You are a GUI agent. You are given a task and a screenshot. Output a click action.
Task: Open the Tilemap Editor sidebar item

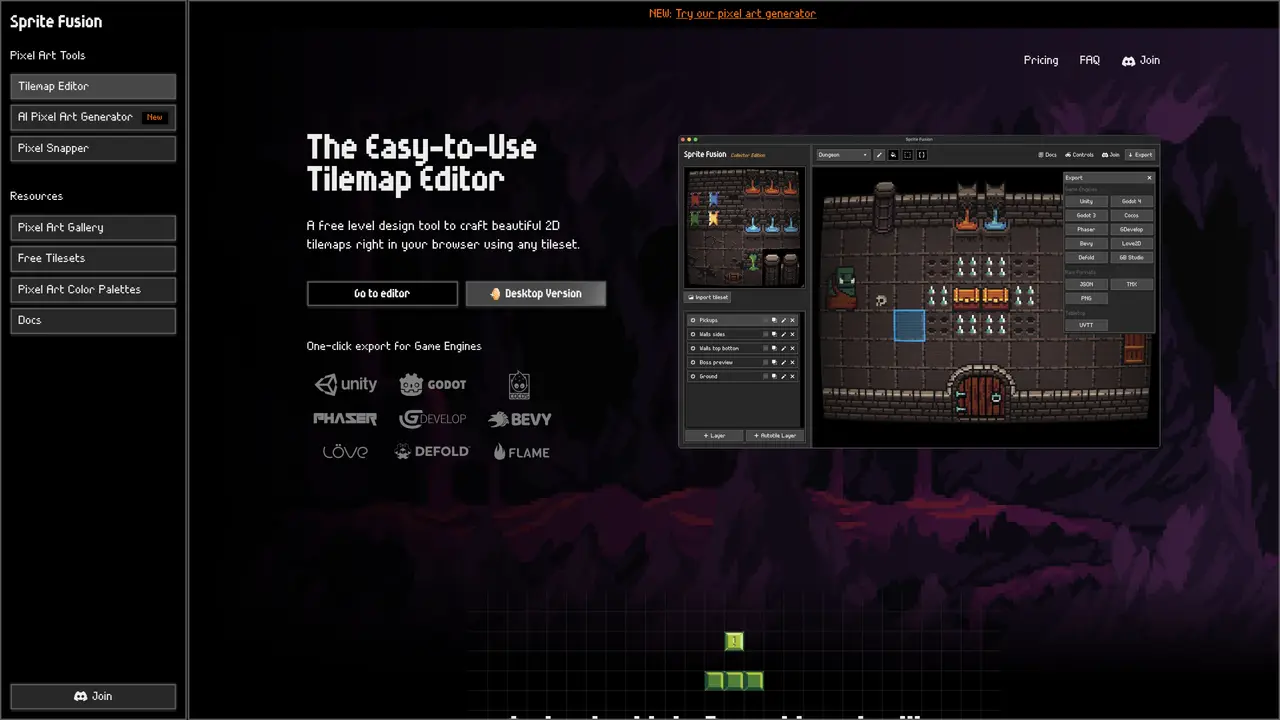[93, 86]
